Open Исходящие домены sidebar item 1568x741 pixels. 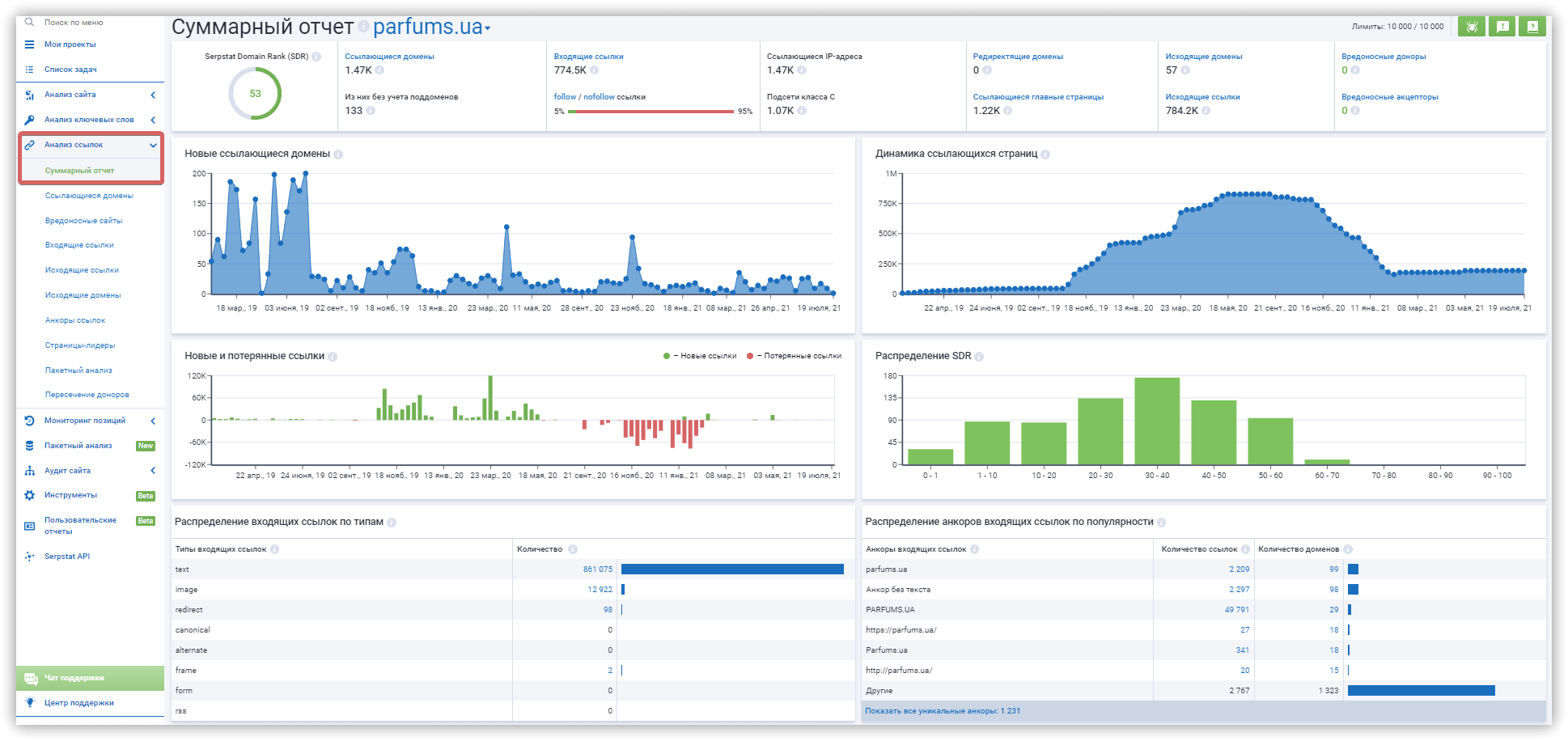(83, 295)
